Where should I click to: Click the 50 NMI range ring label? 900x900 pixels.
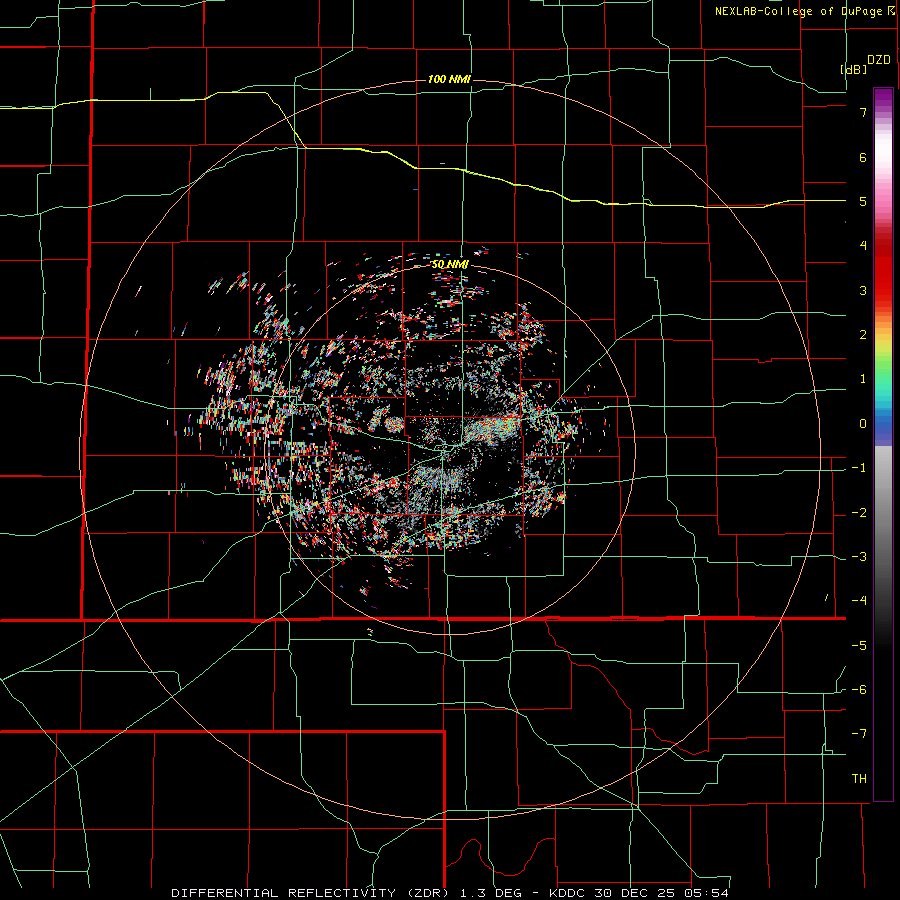449,264
